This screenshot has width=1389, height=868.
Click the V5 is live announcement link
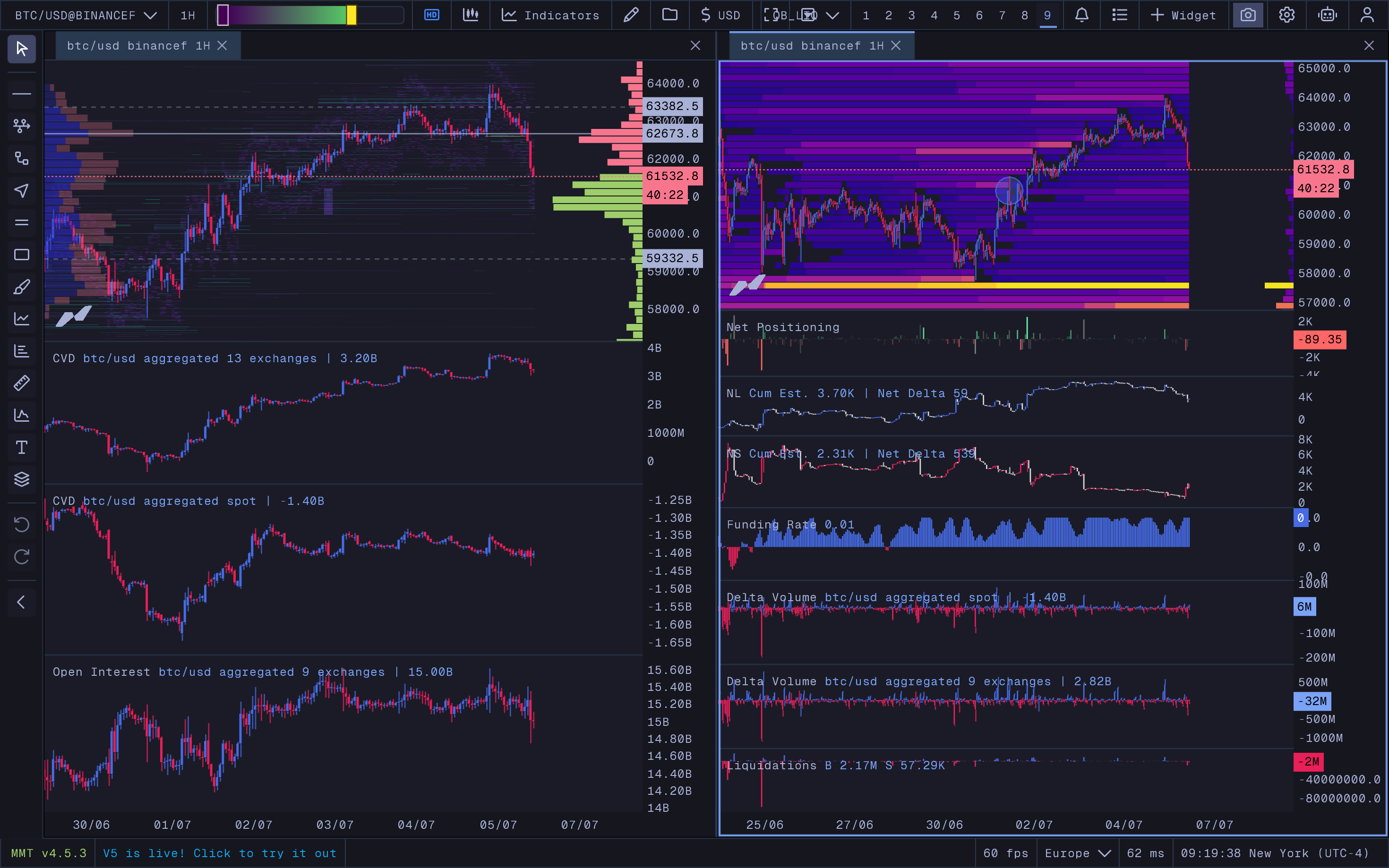tap(220, 853)
